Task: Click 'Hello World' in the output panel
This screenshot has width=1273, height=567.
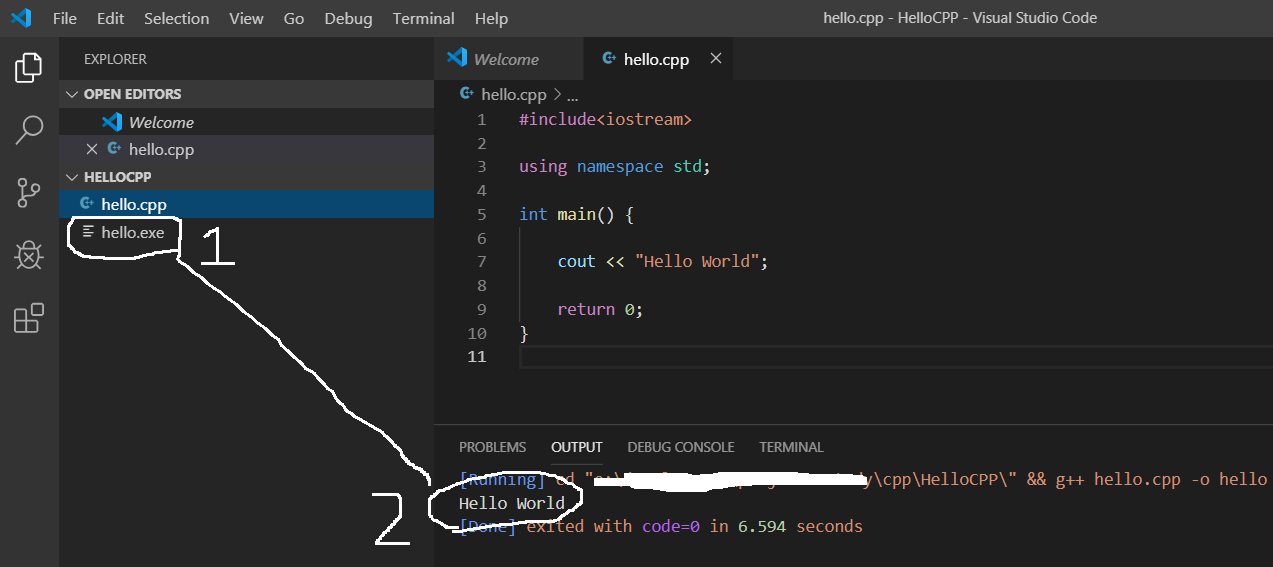Action: coord(512,503)
